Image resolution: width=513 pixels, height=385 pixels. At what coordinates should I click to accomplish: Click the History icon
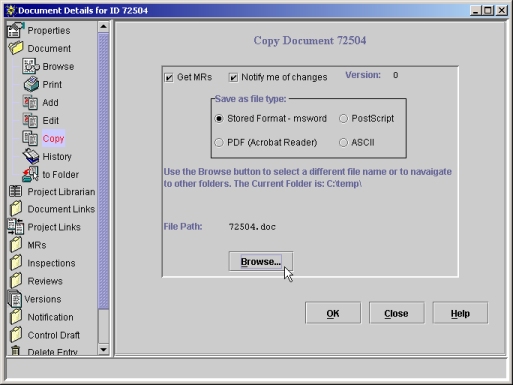[31, 156]
